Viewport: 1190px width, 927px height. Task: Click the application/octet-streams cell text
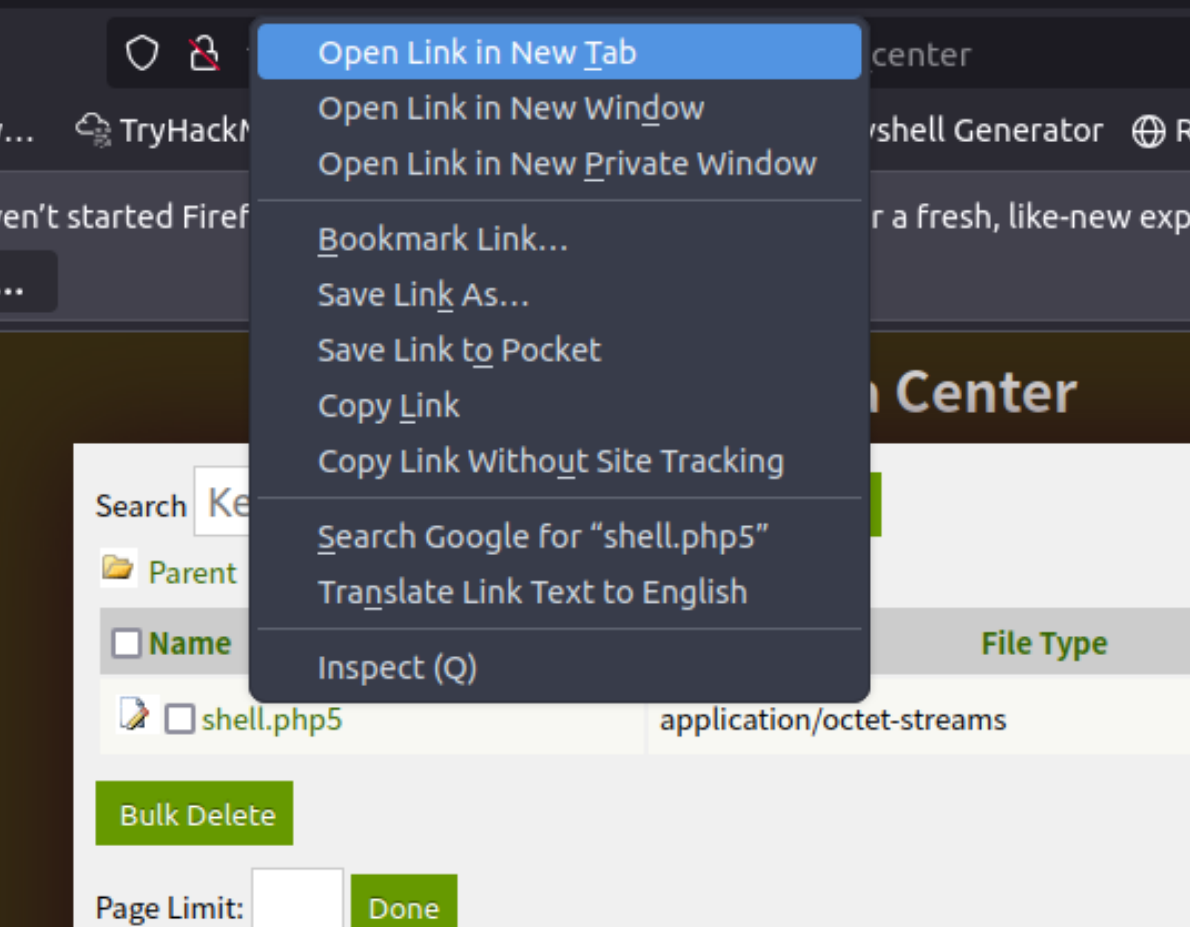(x=833, y=720)
